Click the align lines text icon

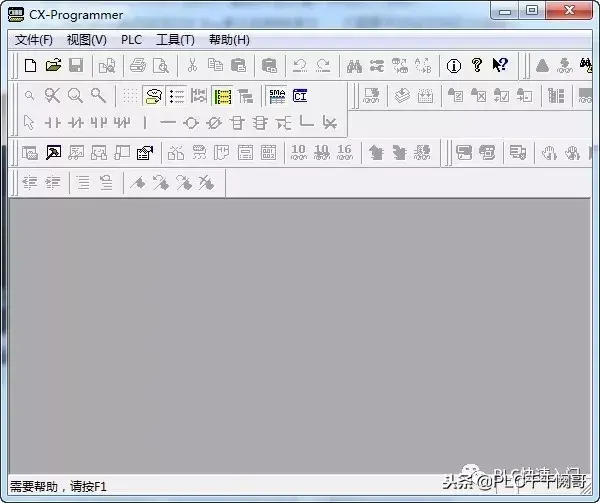point(83,182)
